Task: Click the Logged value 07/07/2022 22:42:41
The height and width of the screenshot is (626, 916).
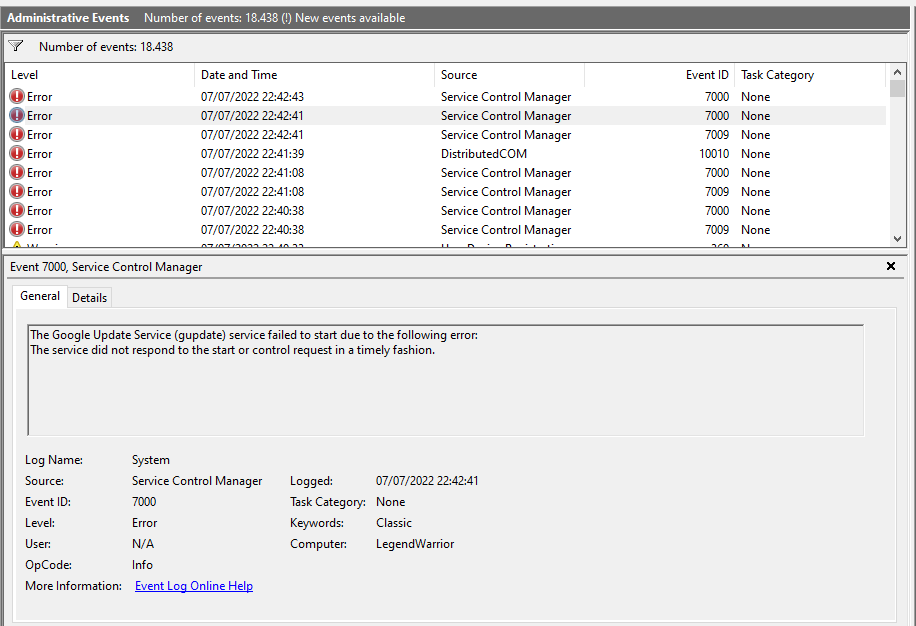Action: pyautogui.click(x=427, y=481)
